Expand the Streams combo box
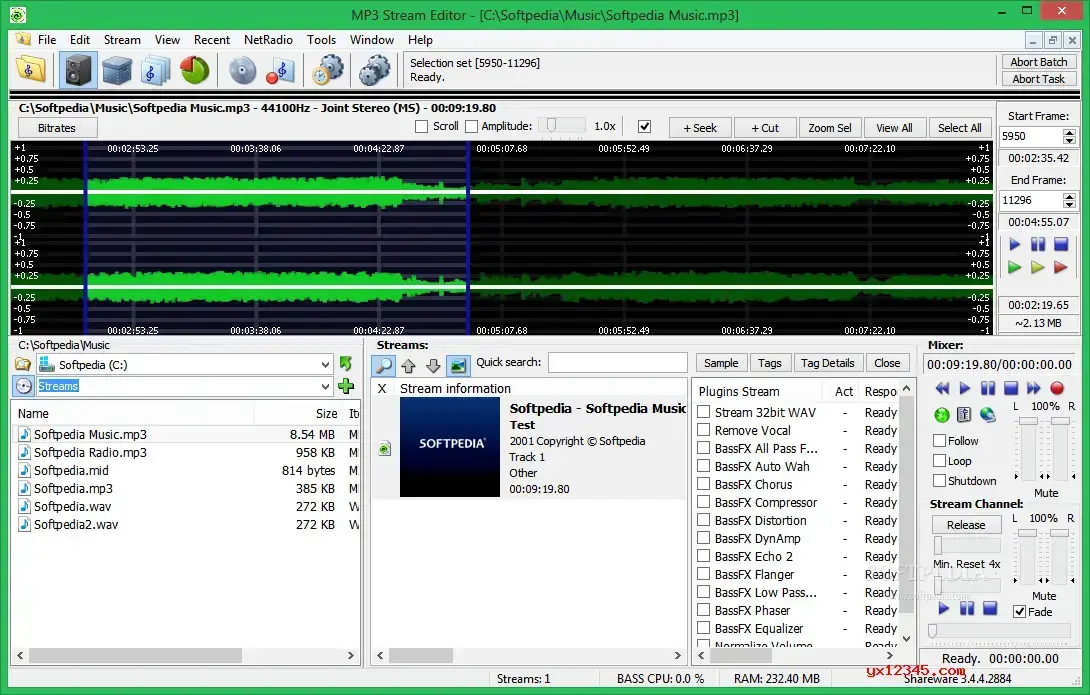Screen dimensions: 1090x695 326,387
